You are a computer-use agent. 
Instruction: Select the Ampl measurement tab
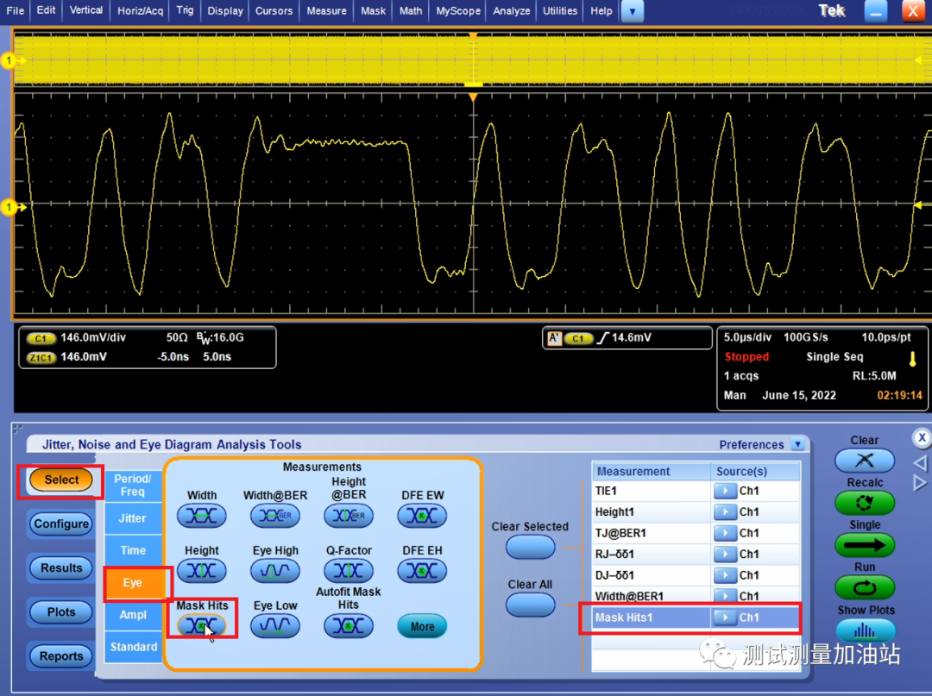[x=132, y=615]
